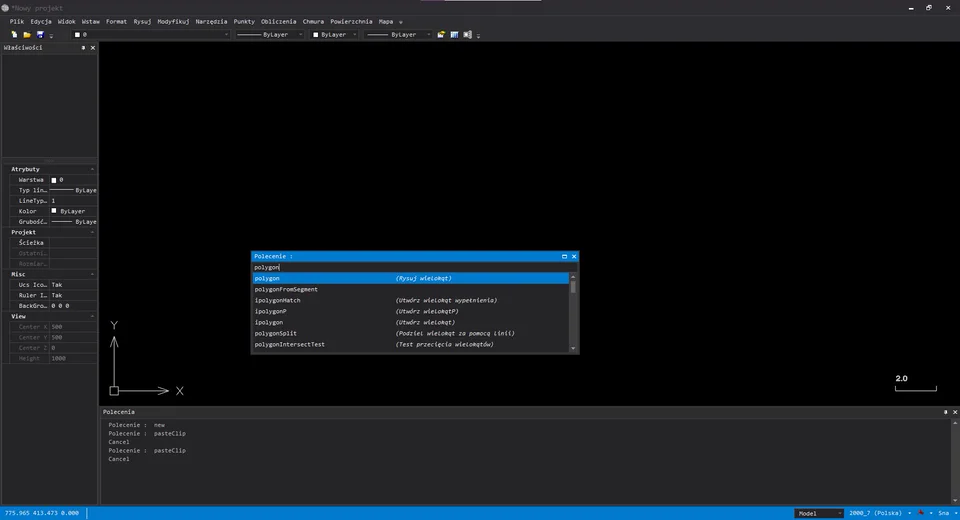Select the polygonIntersectTest suggestion
Screen dimensions: 960x520
point(410,345)
